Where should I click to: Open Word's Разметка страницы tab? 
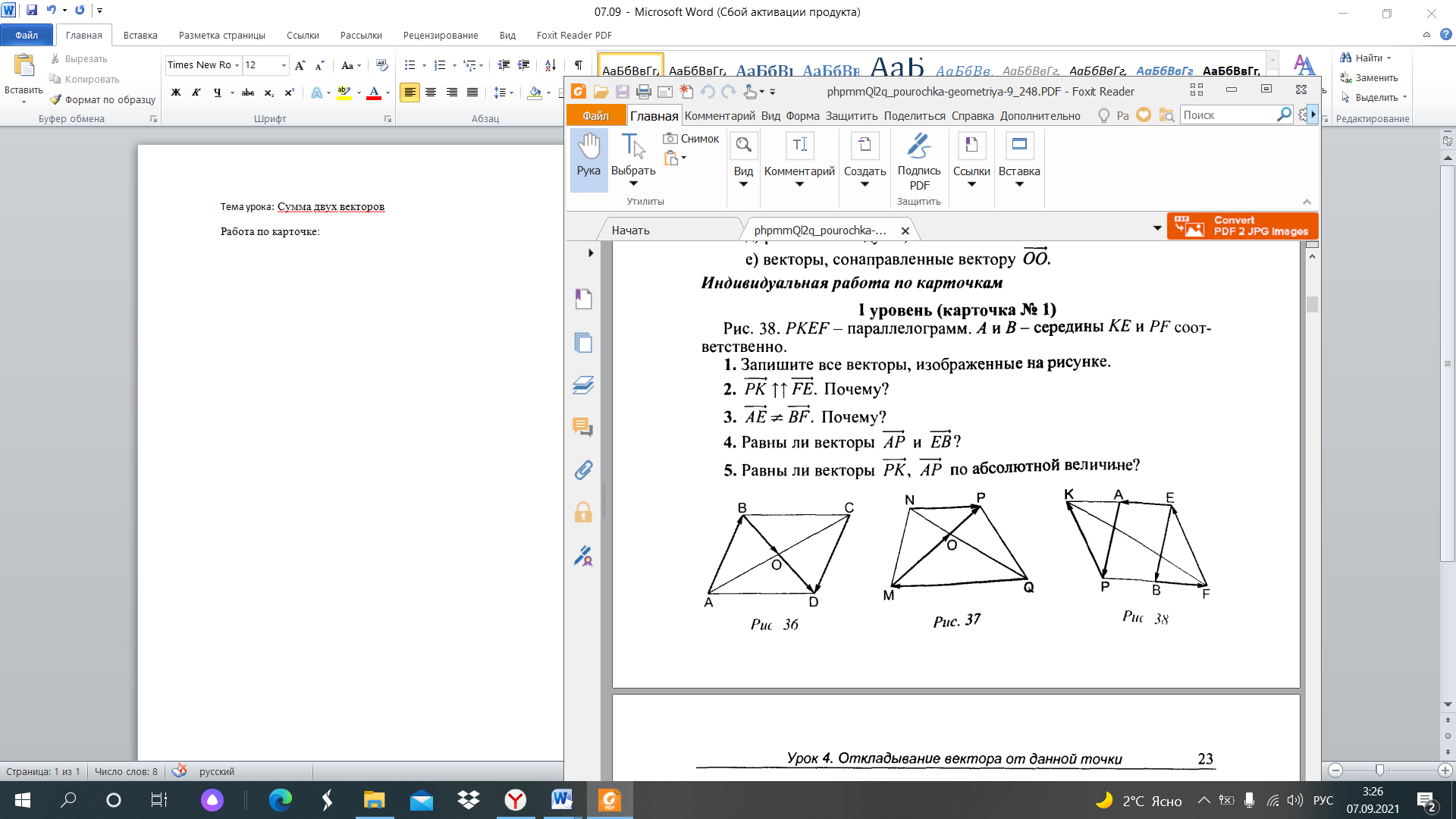[222, 35]
